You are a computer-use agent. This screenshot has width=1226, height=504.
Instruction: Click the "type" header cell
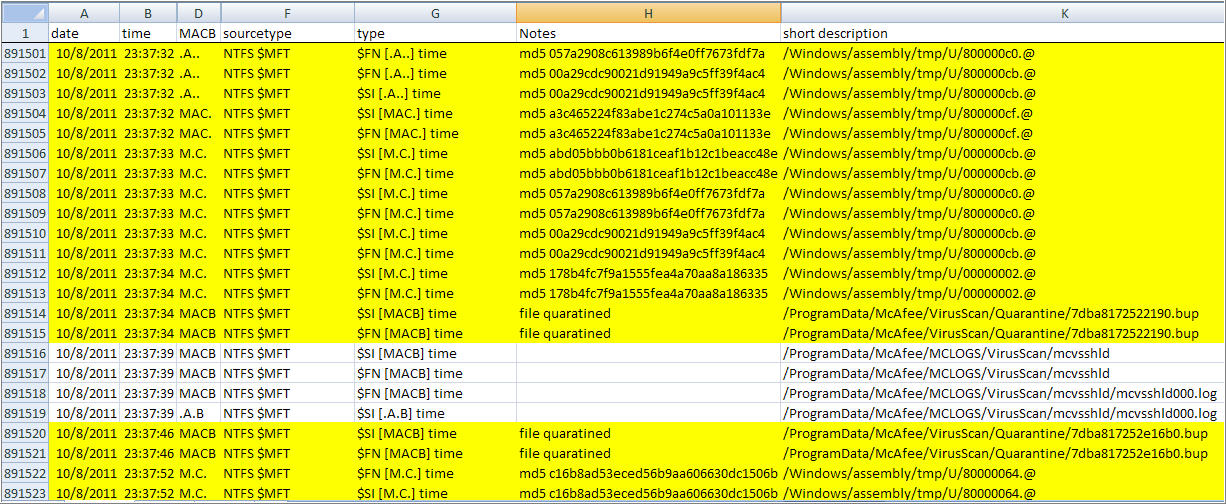coord(435,33)
